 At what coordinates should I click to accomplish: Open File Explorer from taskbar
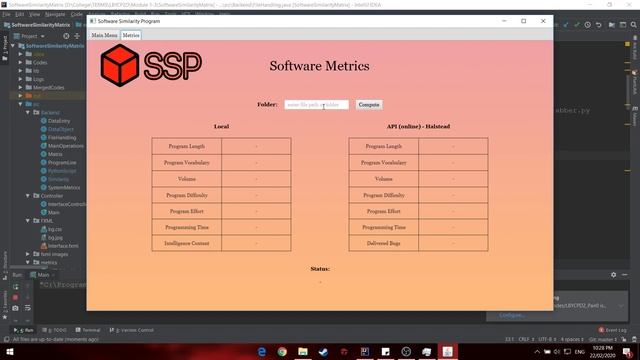point(303,351)
